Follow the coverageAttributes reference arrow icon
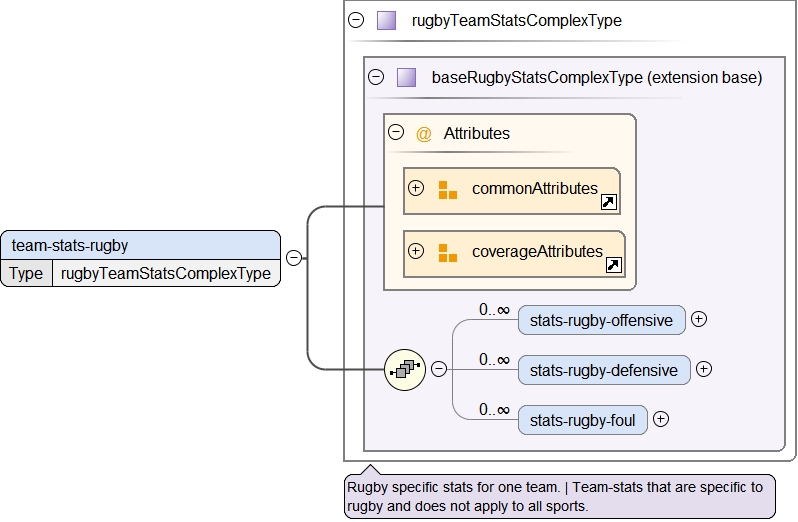 tap(615, 265)
